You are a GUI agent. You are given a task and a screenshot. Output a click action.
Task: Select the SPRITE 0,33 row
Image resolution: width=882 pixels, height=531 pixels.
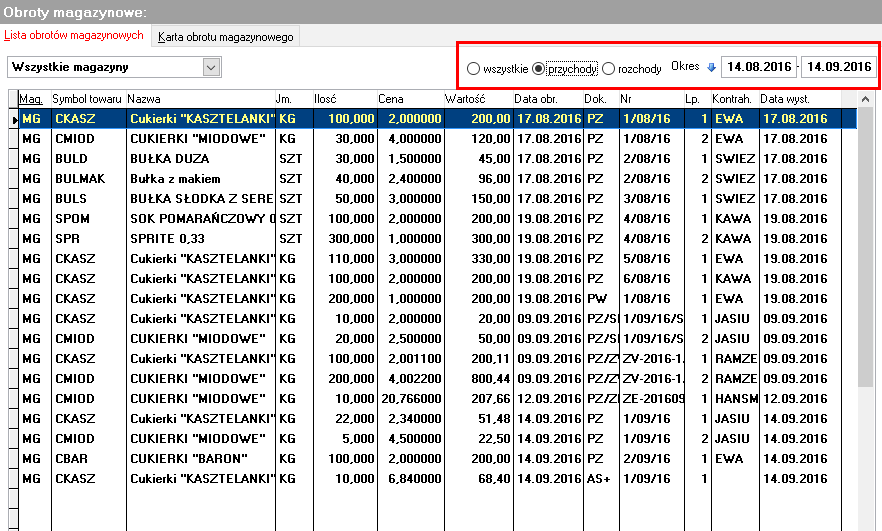[x=438, y=238]
